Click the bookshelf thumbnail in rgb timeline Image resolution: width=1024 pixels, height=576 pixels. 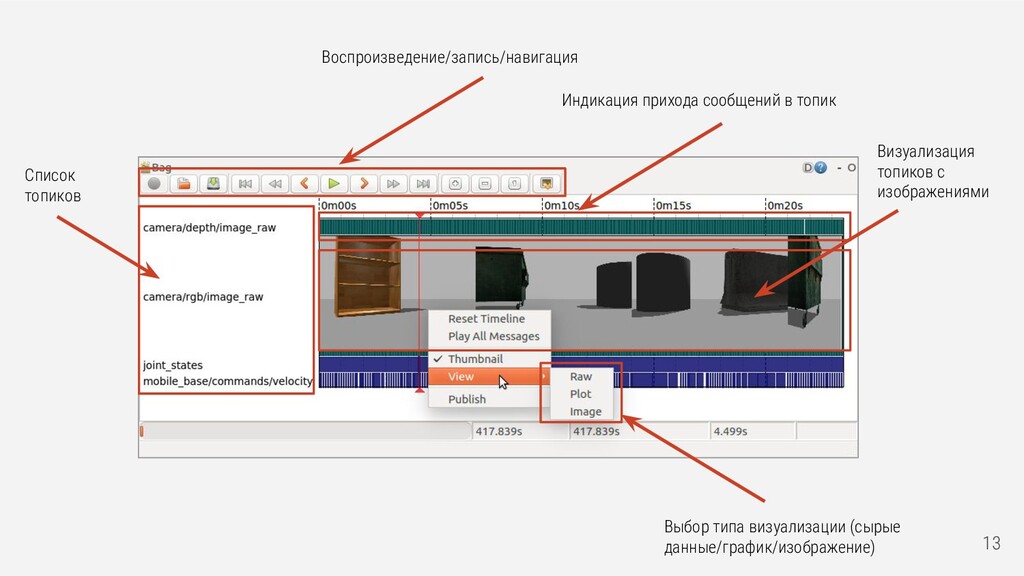pos(368,277)
